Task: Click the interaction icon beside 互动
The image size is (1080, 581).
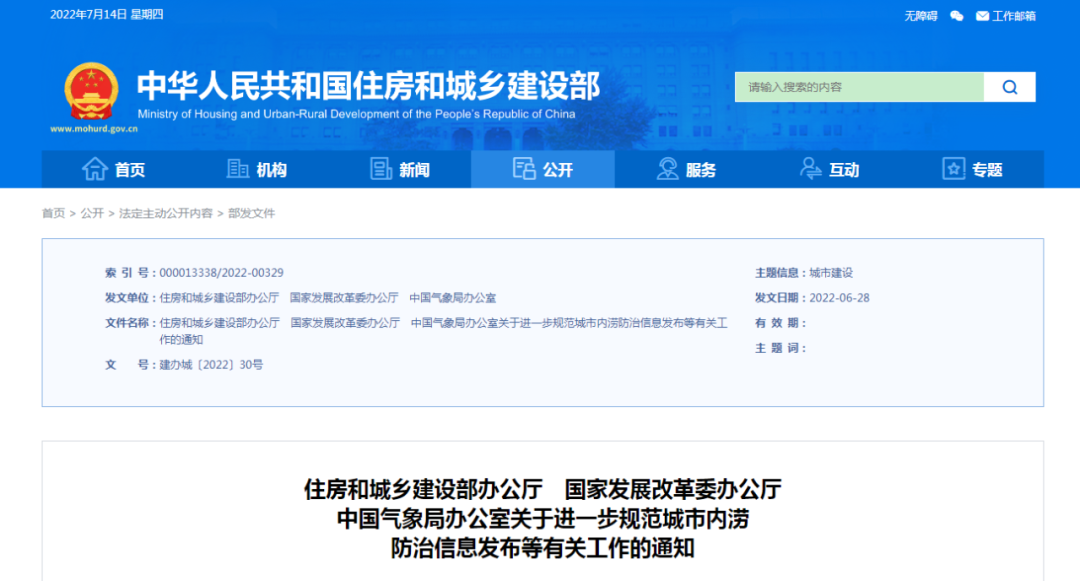Action: [810, 169]
